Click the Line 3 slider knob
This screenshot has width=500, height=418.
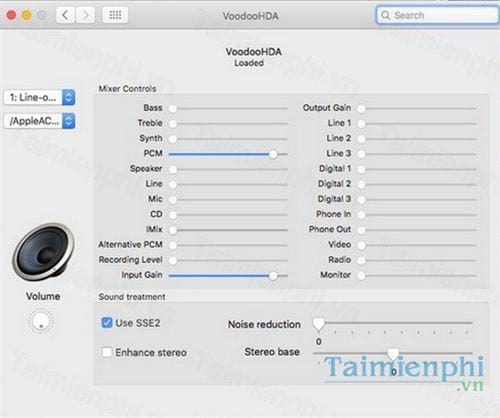pyautogui.click(x=361, y=154)
